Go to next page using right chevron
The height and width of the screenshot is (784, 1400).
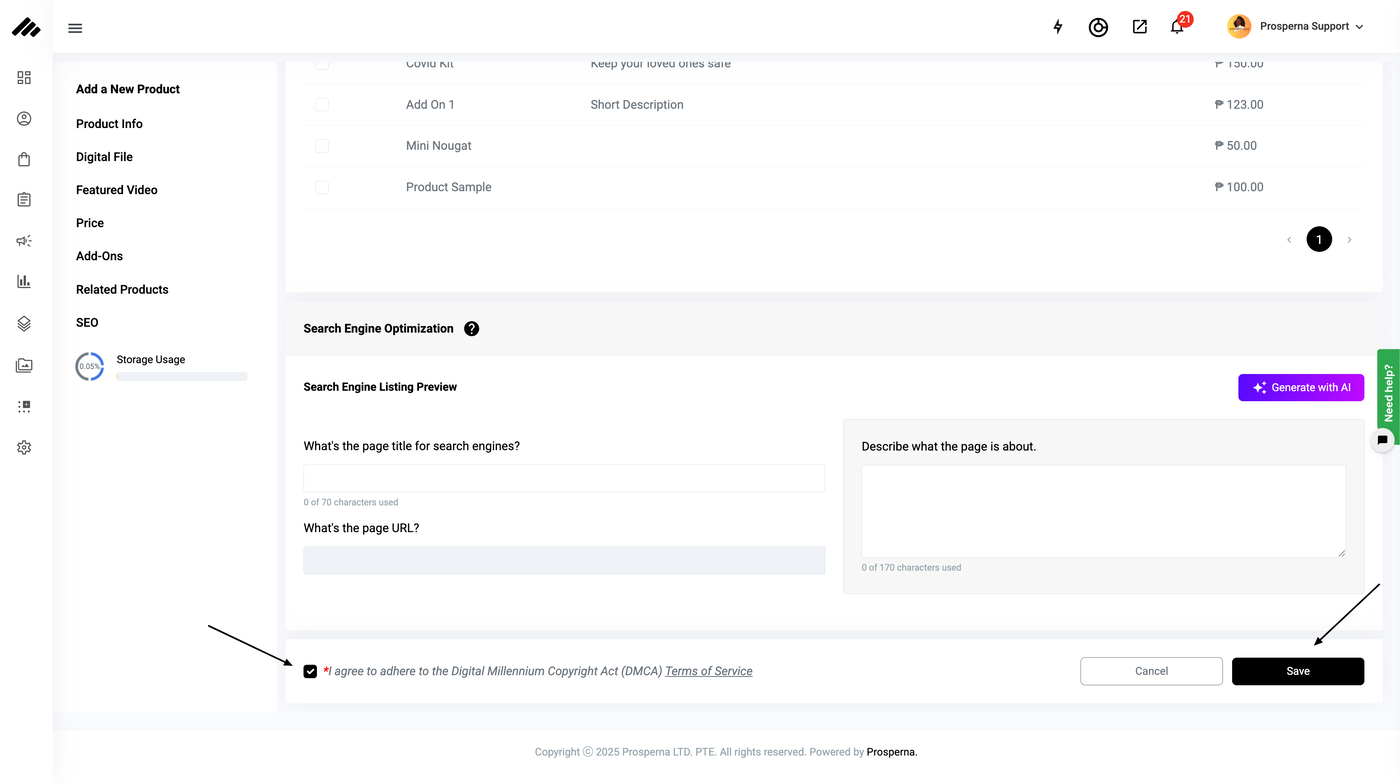pyautogui.click(x=1349, y=240)
